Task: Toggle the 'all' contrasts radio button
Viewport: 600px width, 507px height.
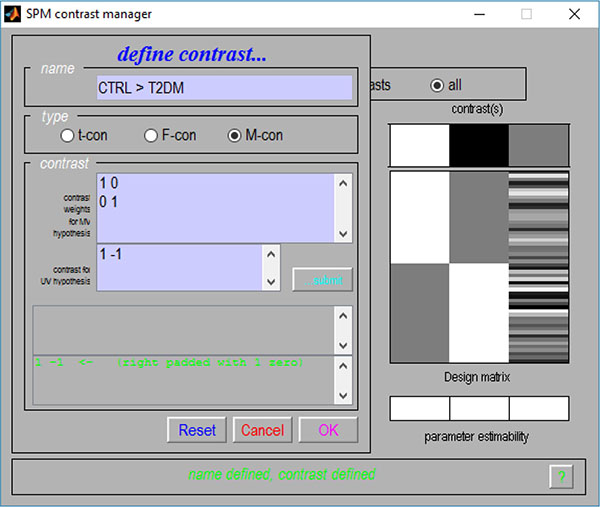Action: pos(437,85)
